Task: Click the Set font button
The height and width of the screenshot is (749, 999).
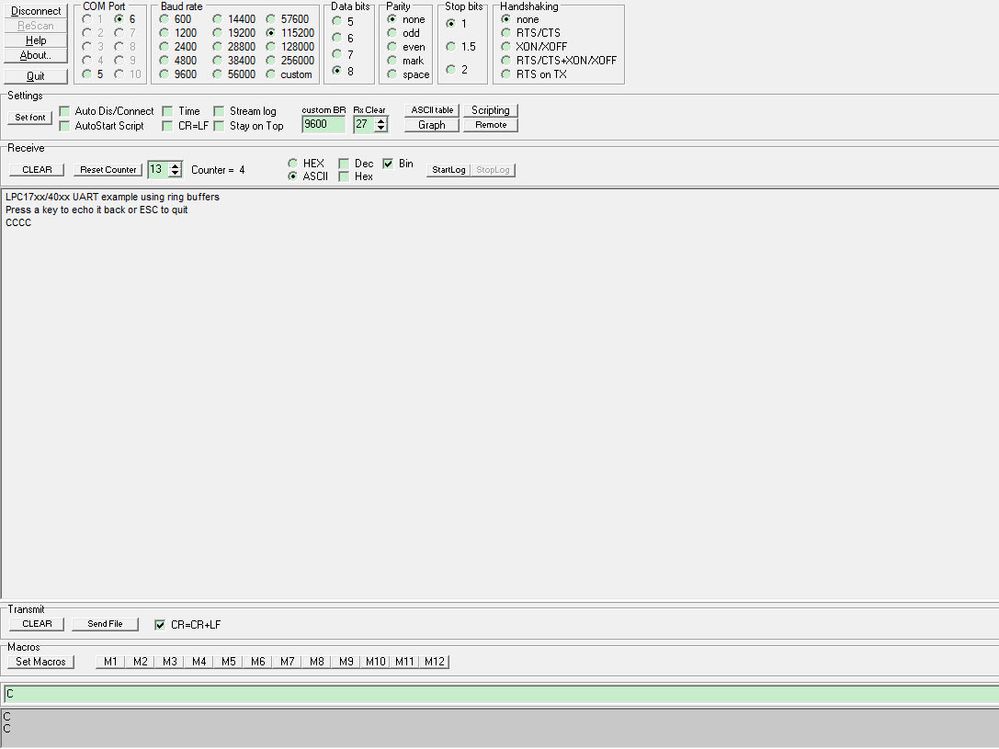Action: point(30,117)
